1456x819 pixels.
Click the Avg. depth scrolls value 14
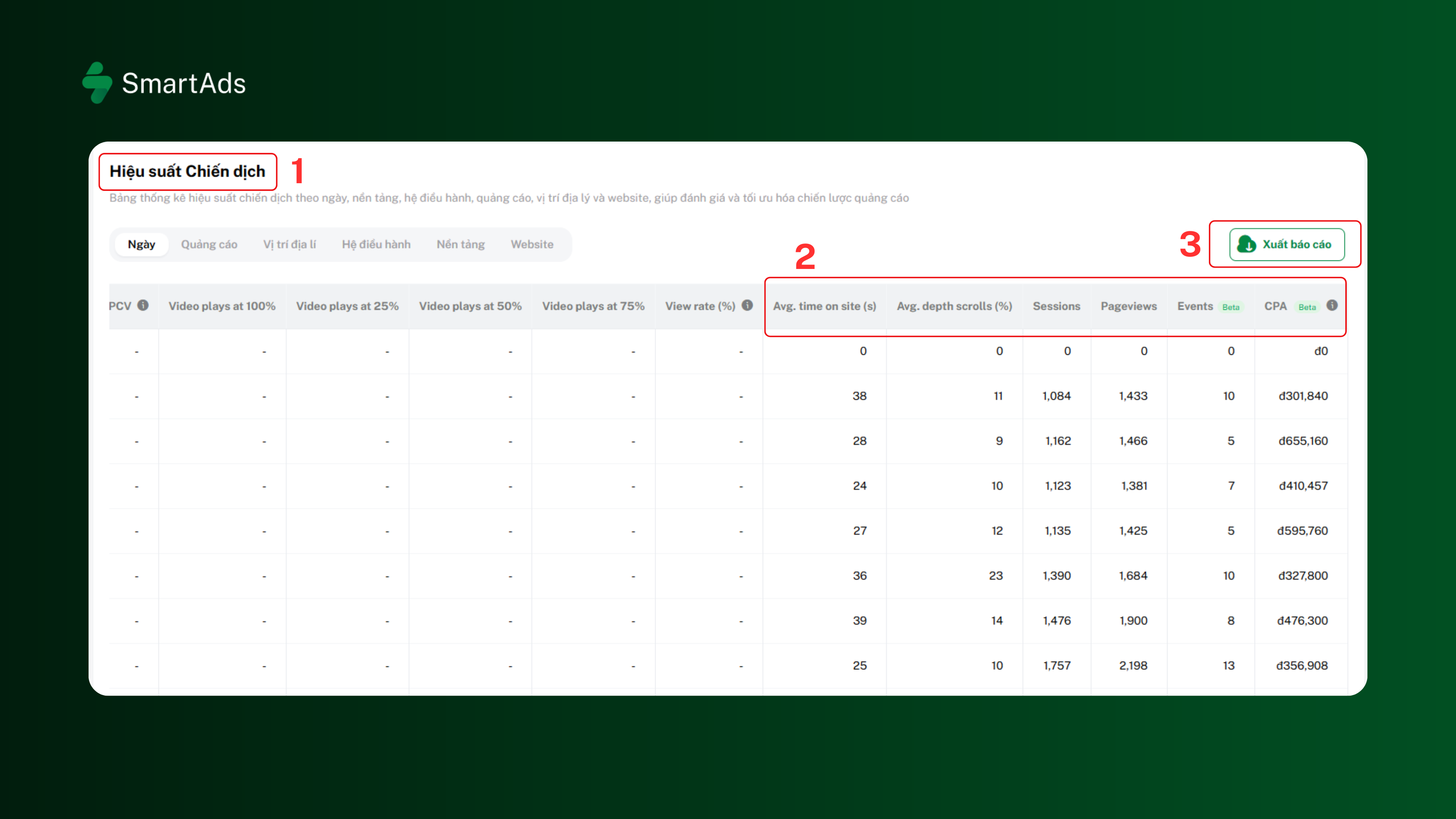997,620
